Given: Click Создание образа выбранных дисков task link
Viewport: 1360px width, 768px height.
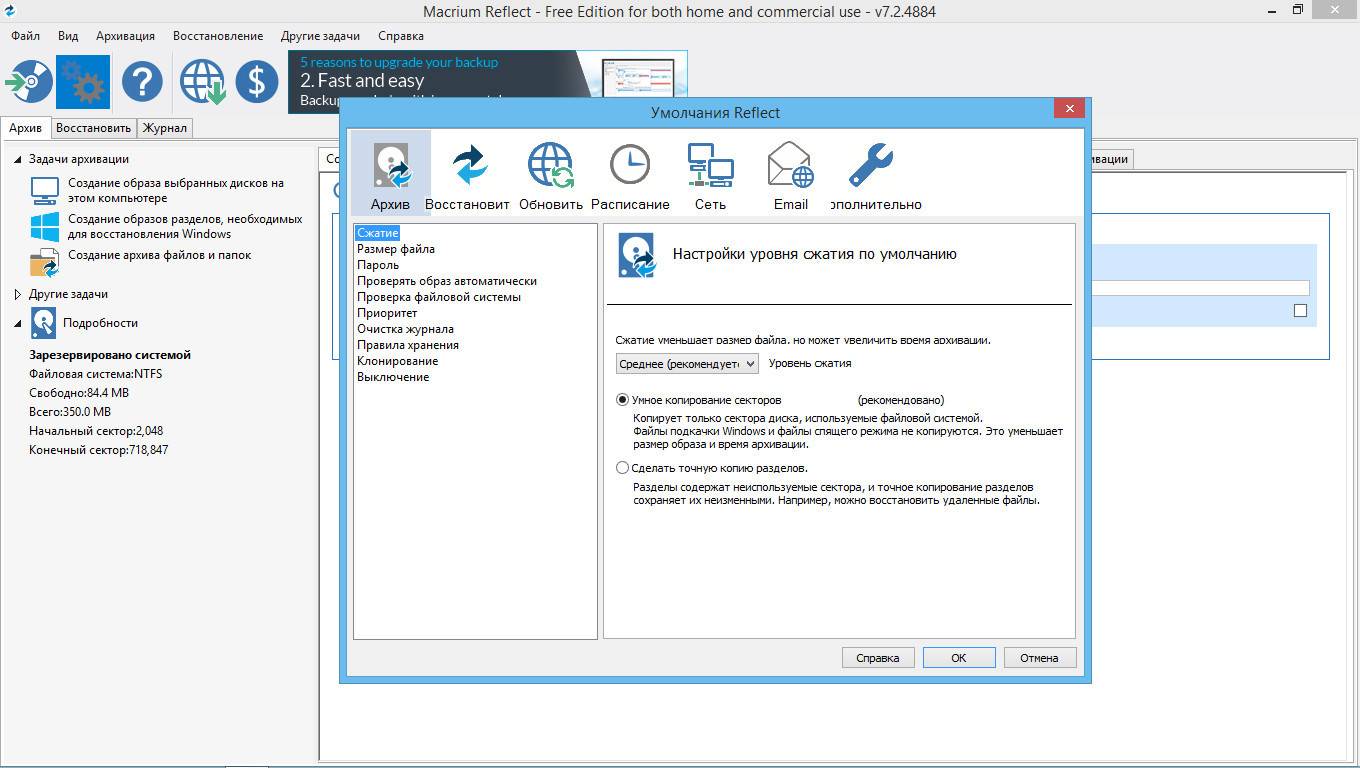Looking at the screenshot, I should click(176, 190).
